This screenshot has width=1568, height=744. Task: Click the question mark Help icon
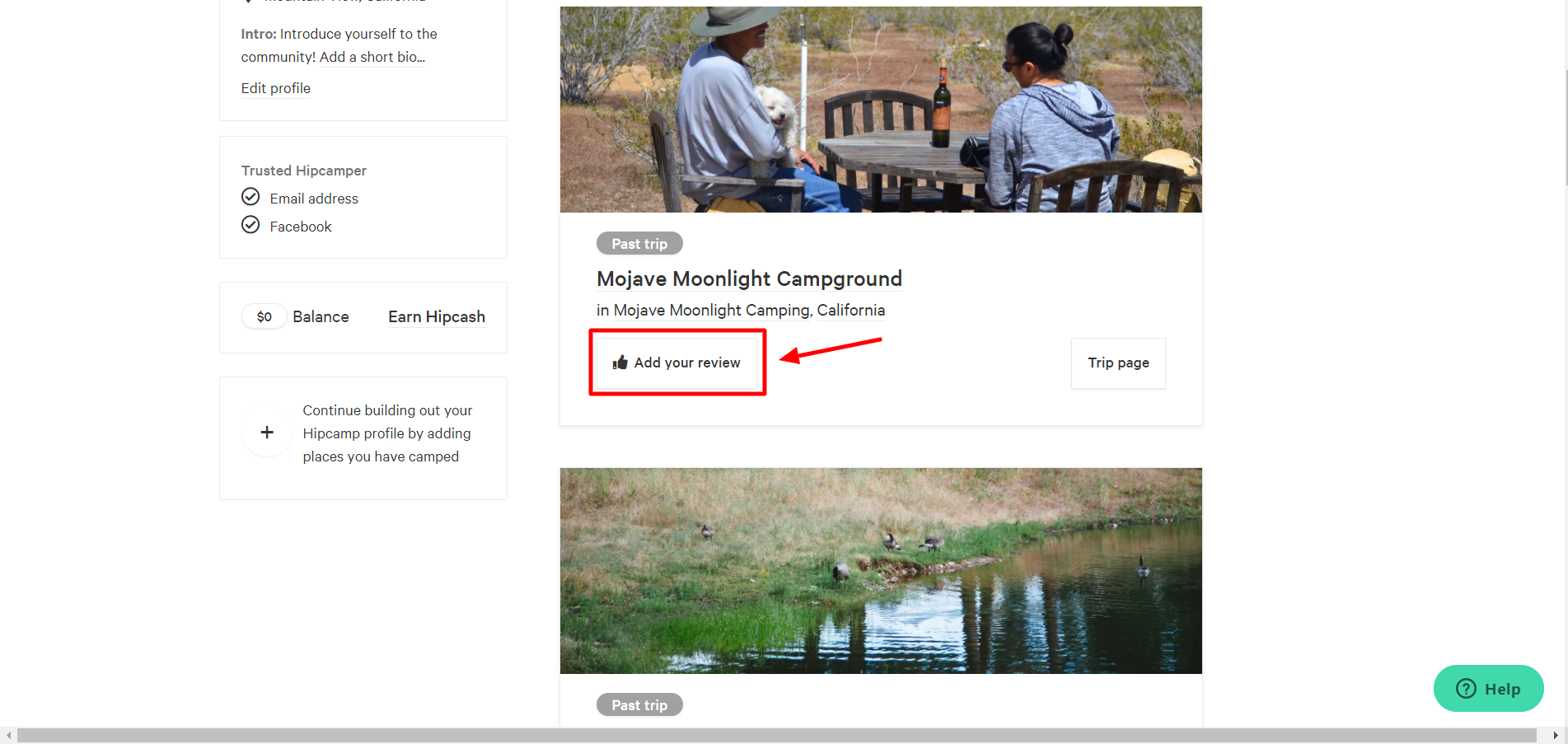1466,689
